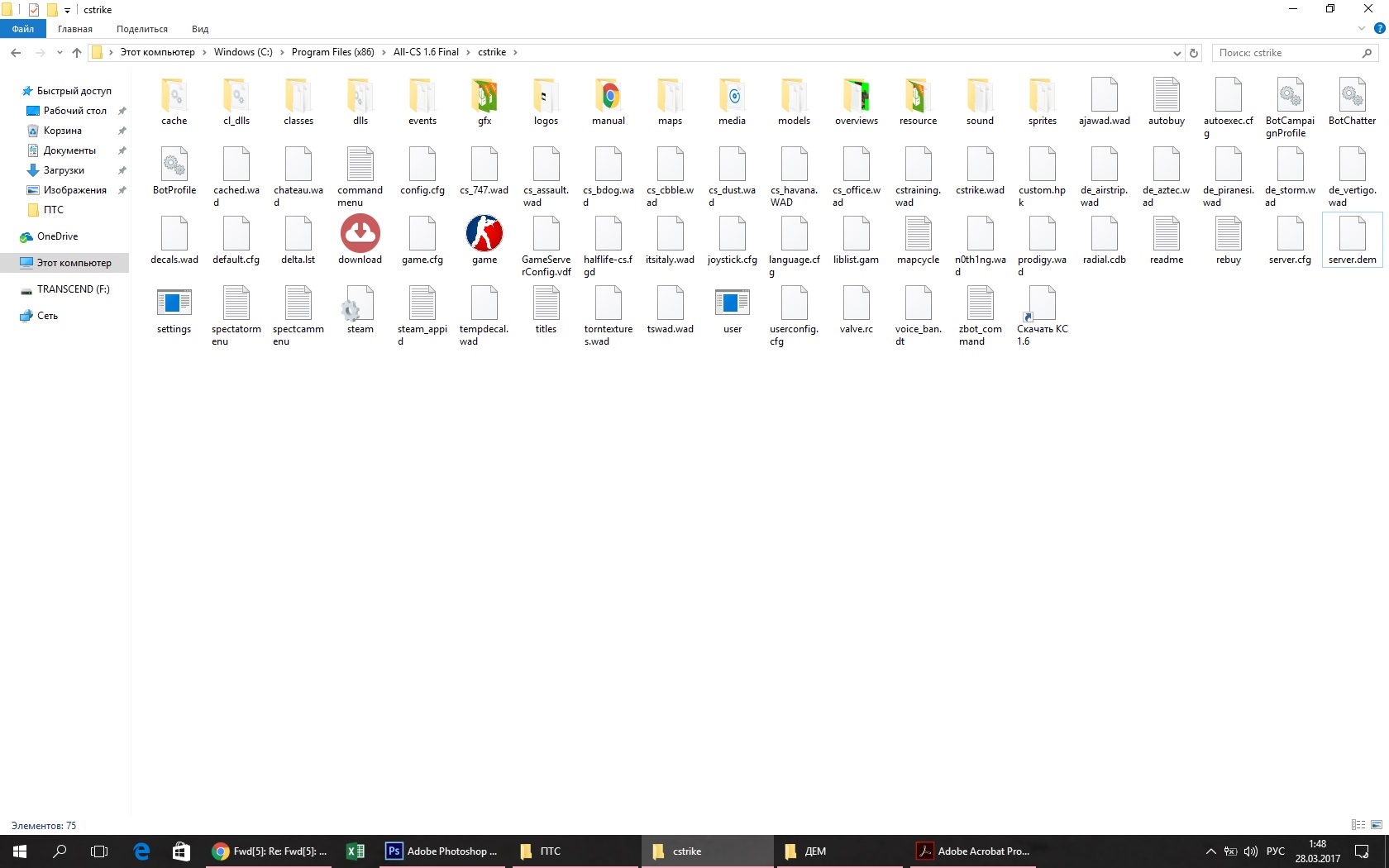
Task: Open Quick Access toolbar customize dropdown
Action: click(67, 10)
